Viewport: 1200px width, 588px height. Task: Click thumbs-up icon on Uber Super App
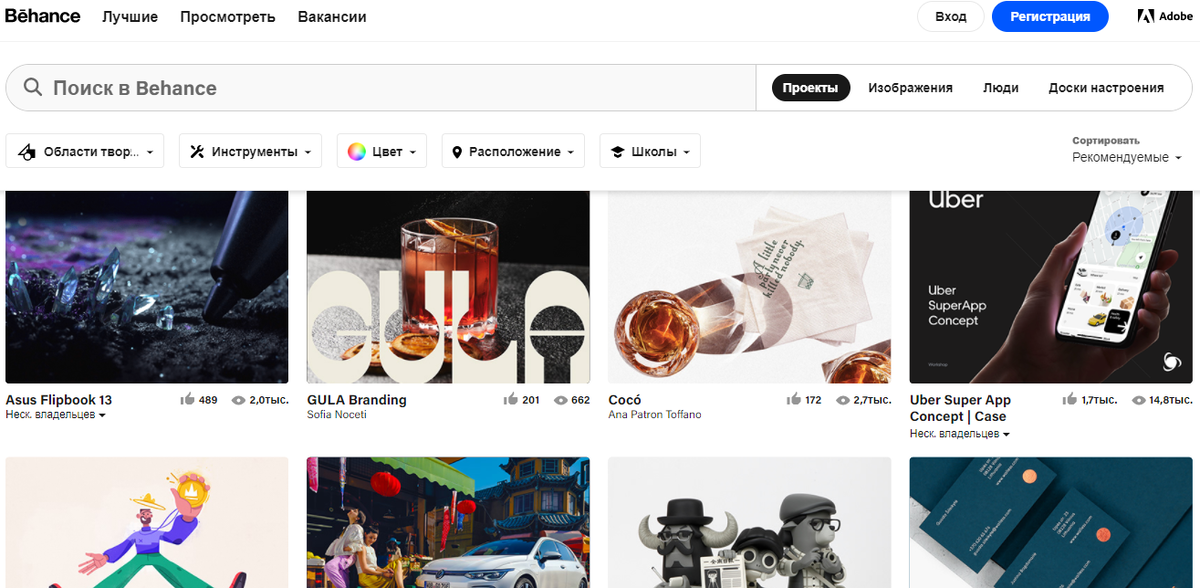click(1070, 400)
